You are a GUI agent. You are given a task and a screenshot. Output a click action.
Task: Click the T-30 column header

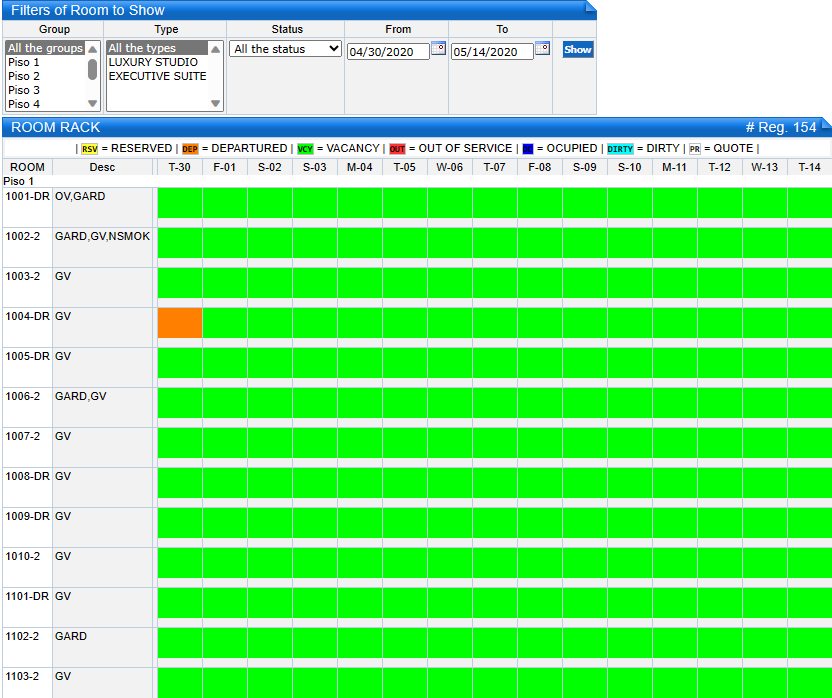pyautogui.click(x=179, y=167)
